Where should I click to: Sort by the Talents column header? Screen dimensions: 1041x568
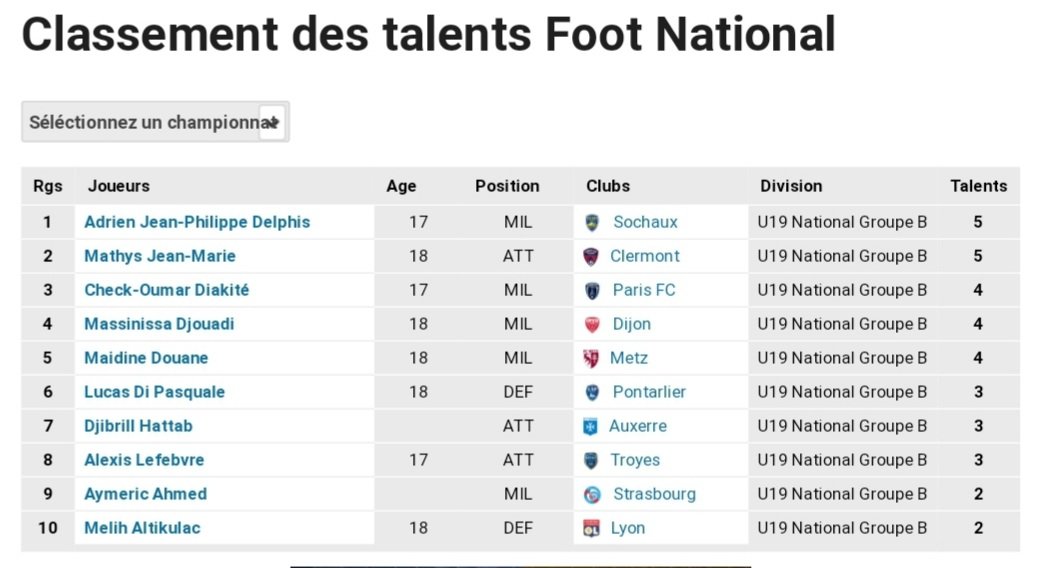point(979,186)
